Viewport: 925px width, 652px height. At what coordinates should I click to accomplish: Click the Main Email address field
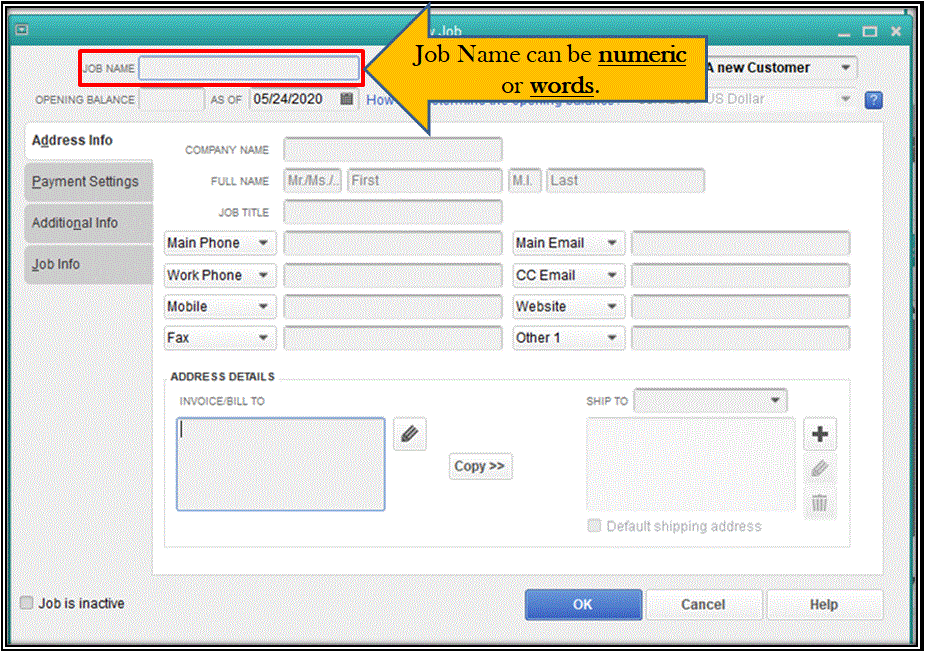740,243
